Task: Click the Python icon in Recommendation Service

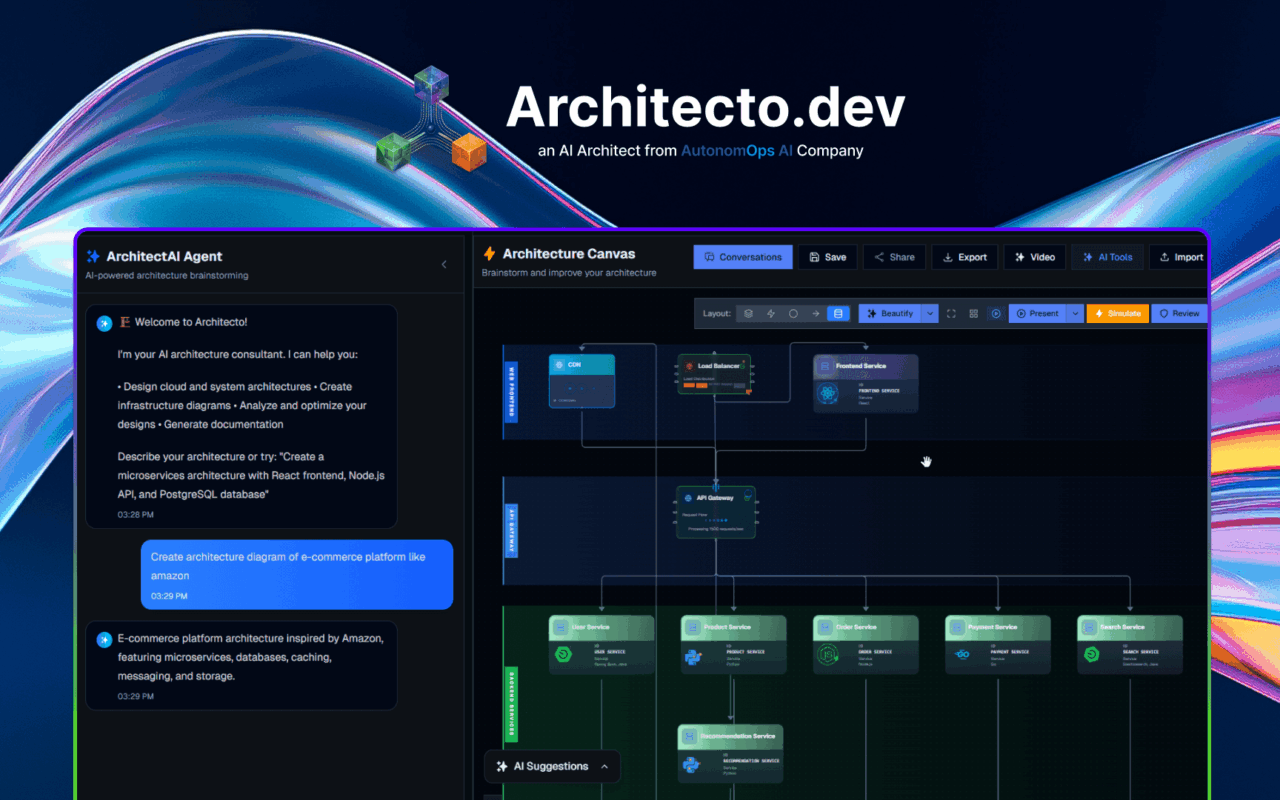Action: point(690,765)
